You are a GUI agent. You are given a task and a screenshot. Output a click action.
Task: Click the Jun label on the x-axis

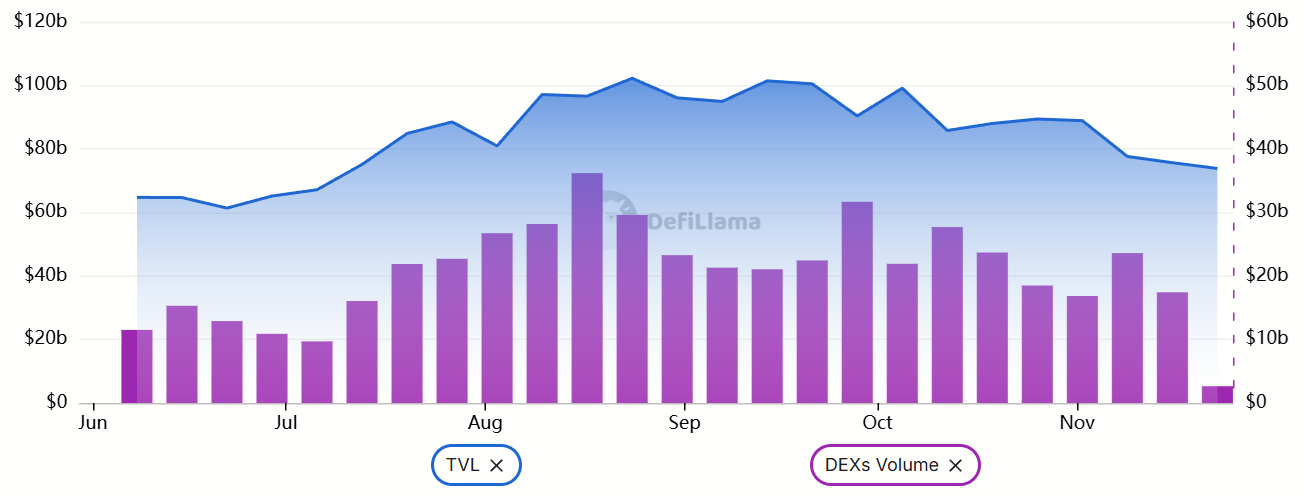click(93, 423)
